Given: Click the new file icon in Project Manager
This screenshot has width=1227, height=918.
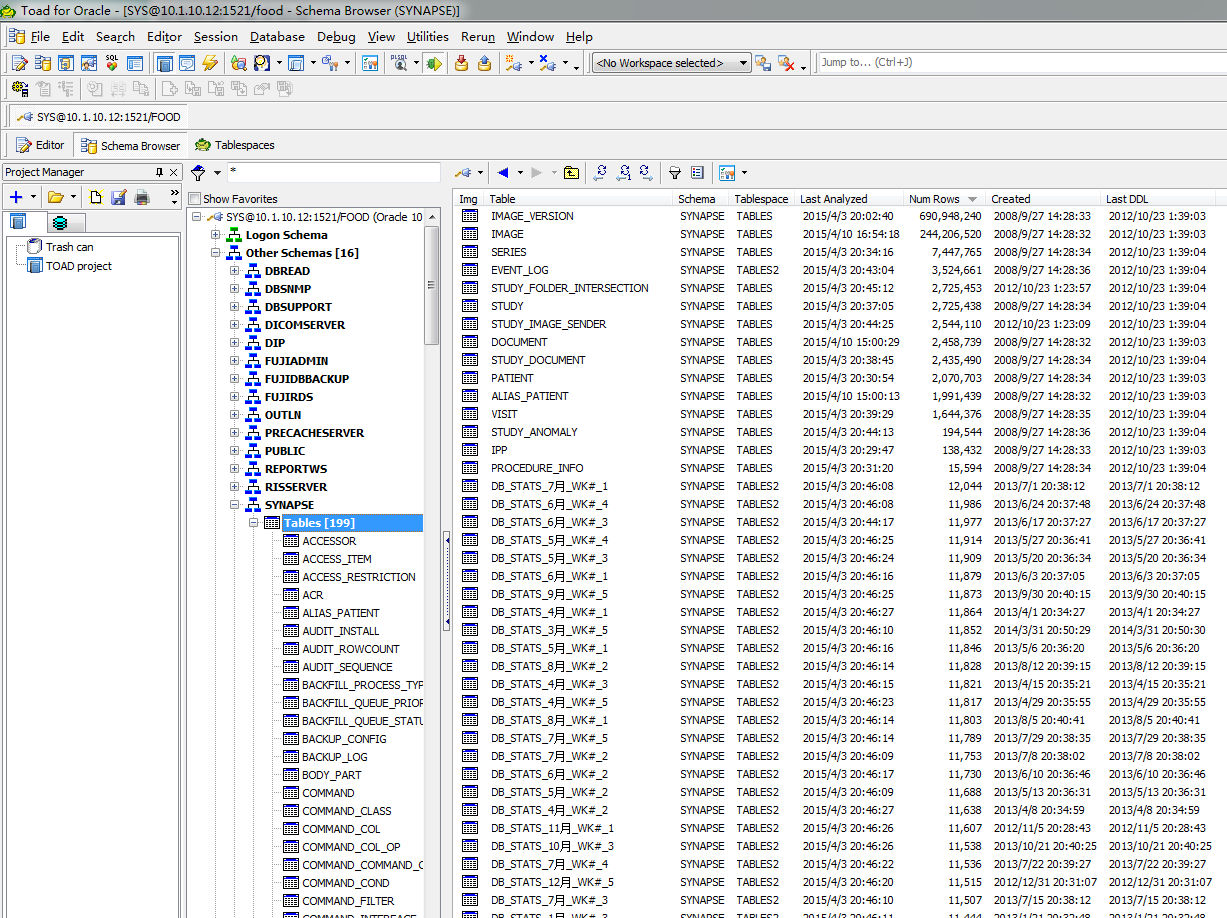Looking at the screenshot, I should (96, 197).
